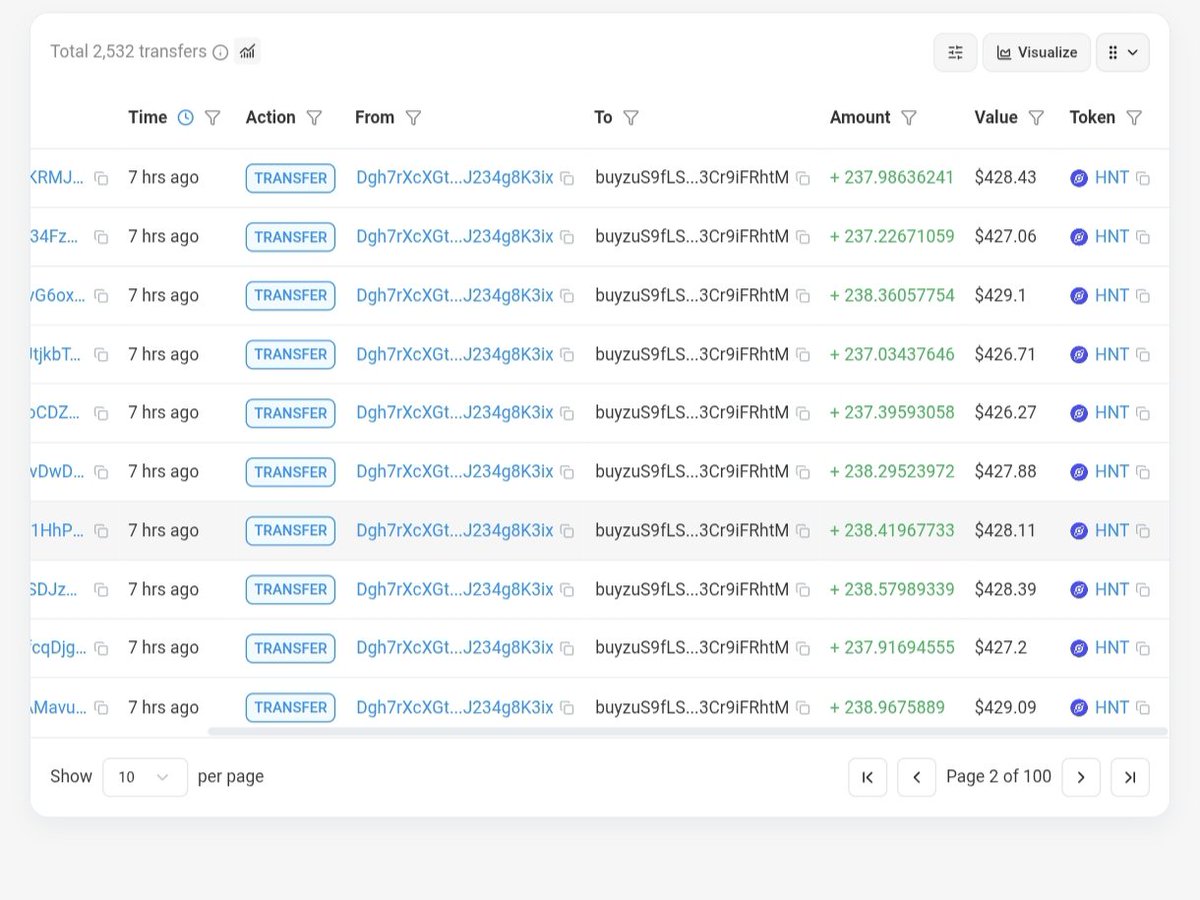
Task: Open the analytics chart icon next to transfers
Action: coord(247,52)
